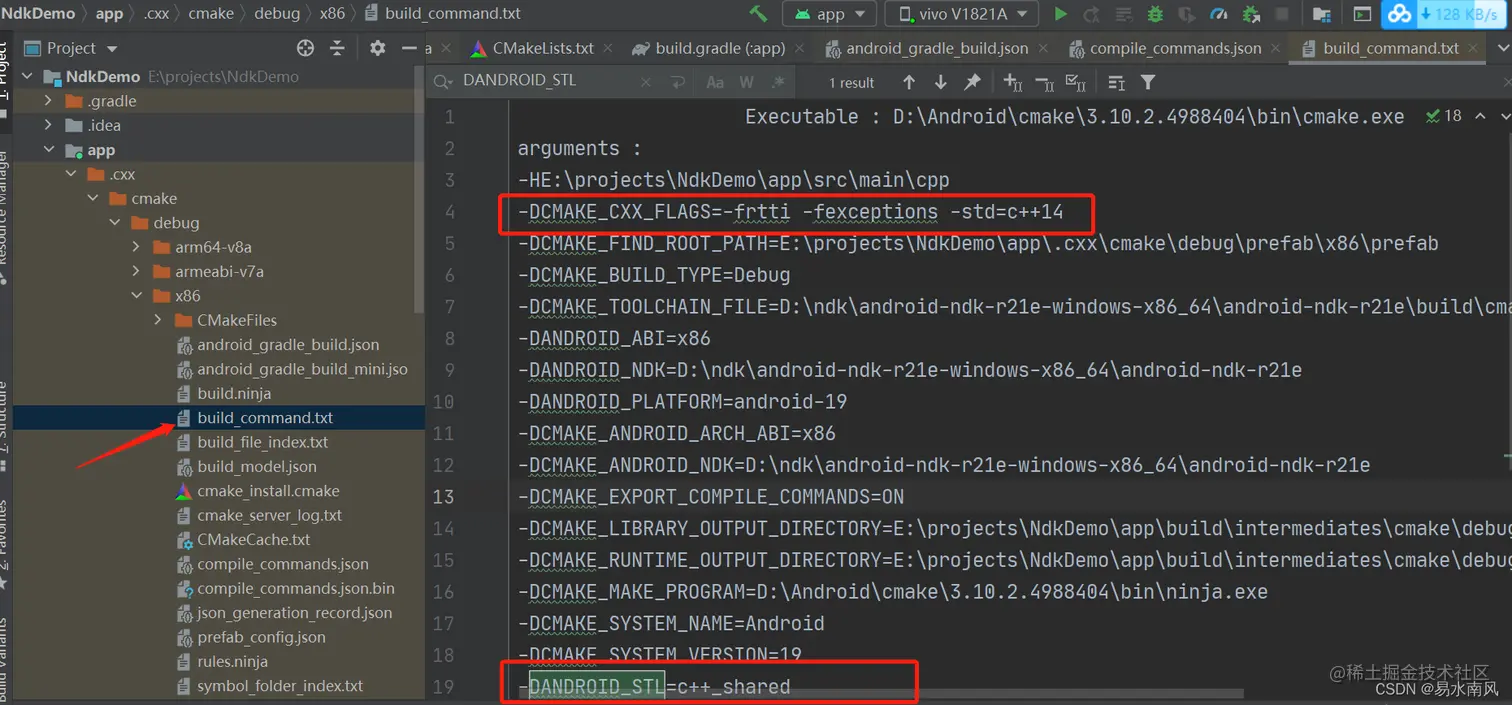Click x86 breadcrumb in navigation bar

(330, 13)
